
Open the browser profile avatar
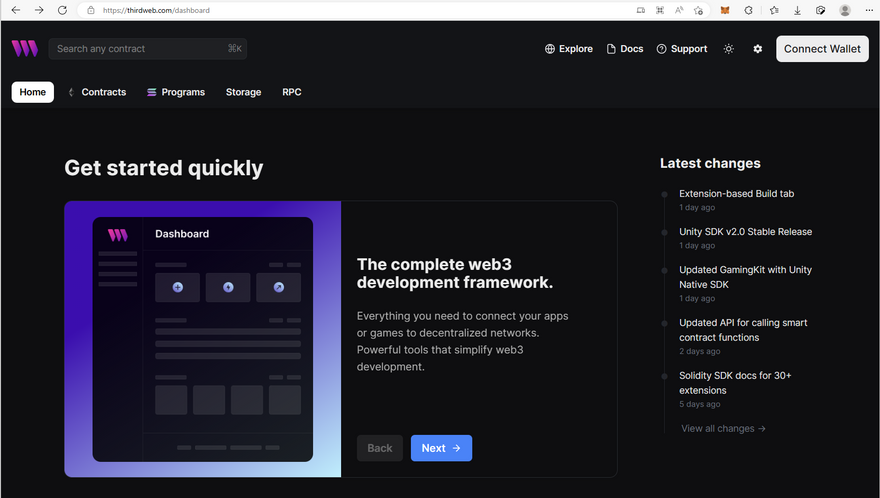click(x=845, y=10)
